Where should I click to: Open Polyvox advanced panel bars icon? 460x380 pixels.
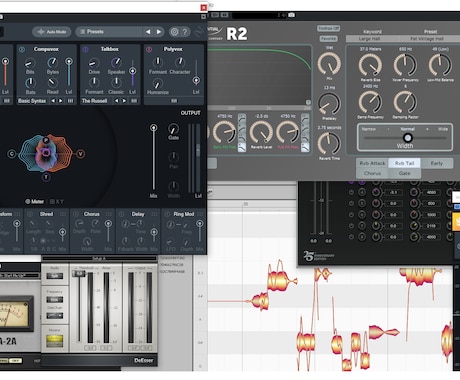(x=174, y=101)
